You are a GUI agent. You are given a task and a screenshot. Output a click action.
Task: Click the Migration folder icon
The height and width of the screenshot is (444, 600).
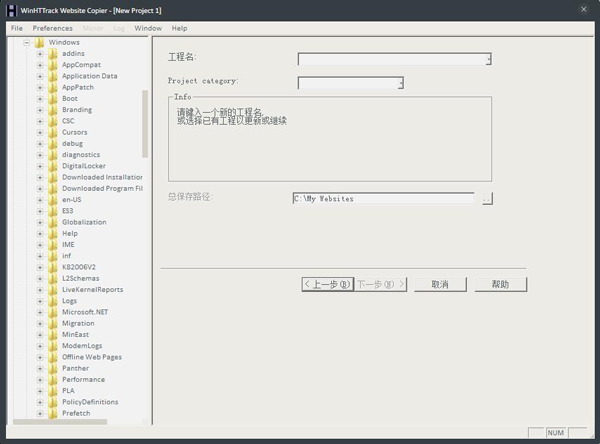[53, 323]
